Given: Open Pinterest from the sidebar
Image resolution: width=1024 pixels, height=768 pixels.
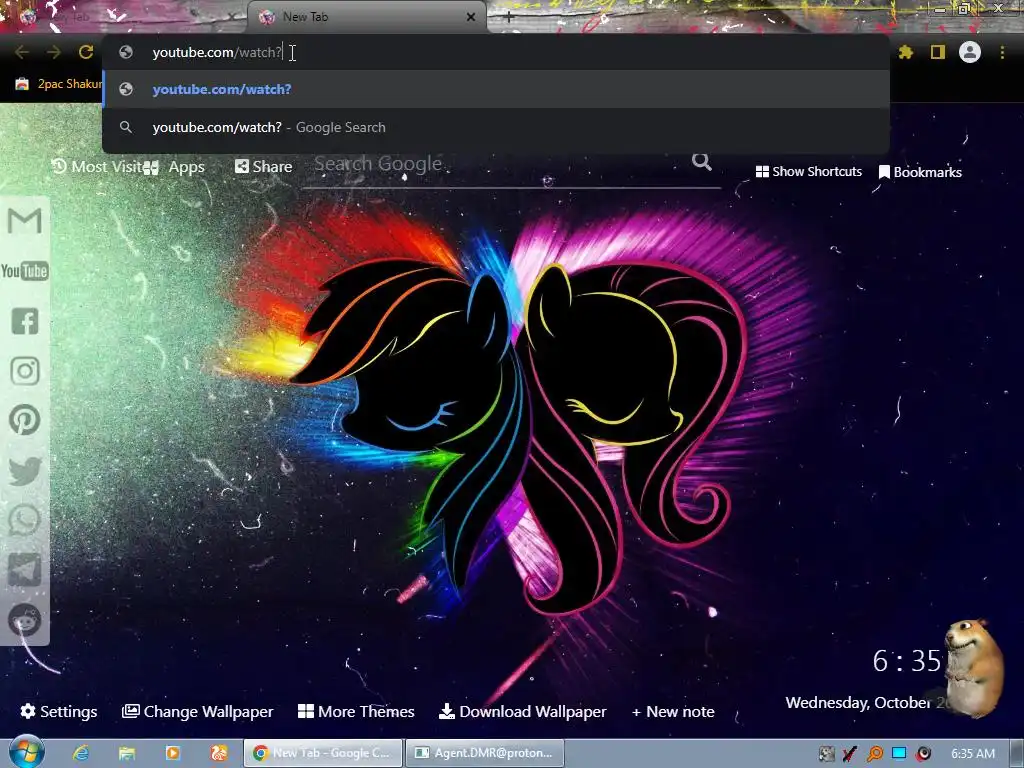Looking at the screenshot, I should tap(25, 420).
